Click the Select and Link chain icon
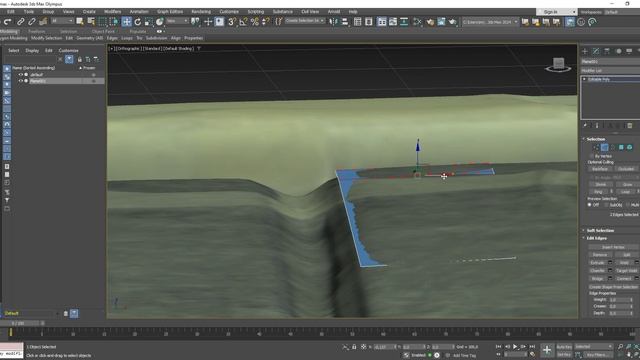This screenshot has width=640, height=360. [20, 22]
